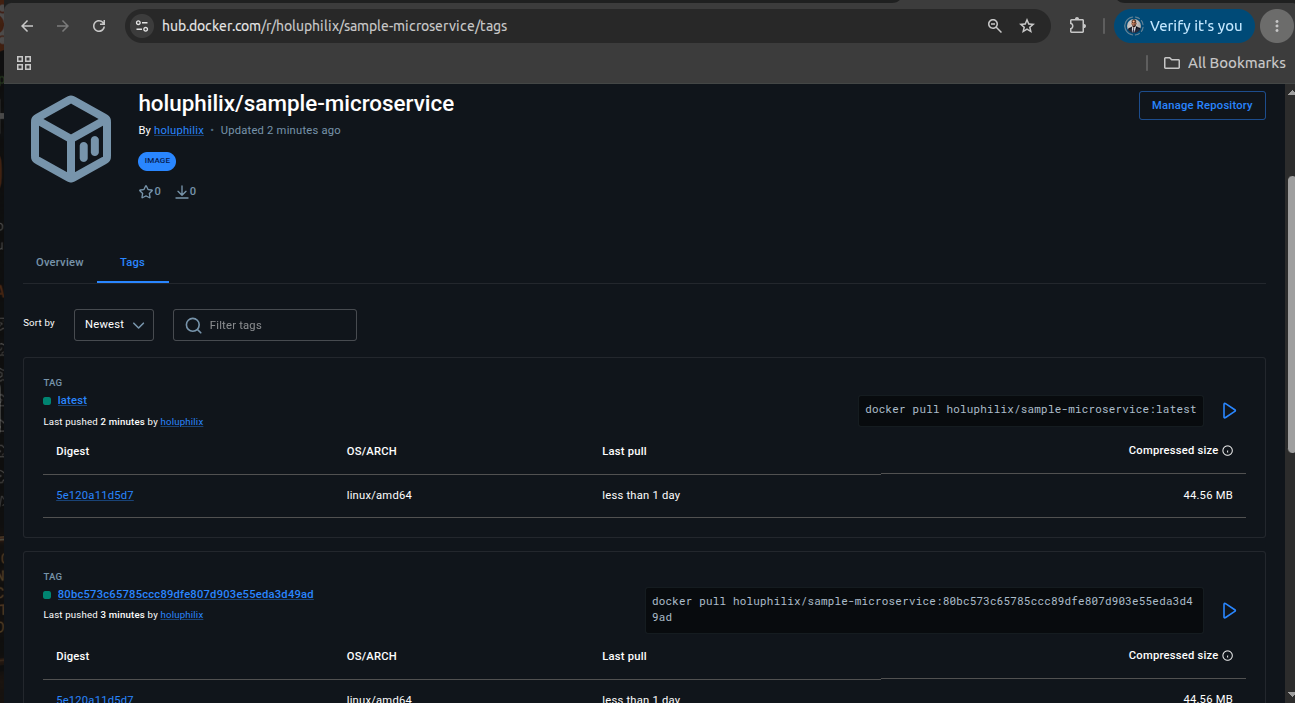Click Compressed size info icon in 80bc573c tag
This screenshot has height=703, width=1295.
1228,656
